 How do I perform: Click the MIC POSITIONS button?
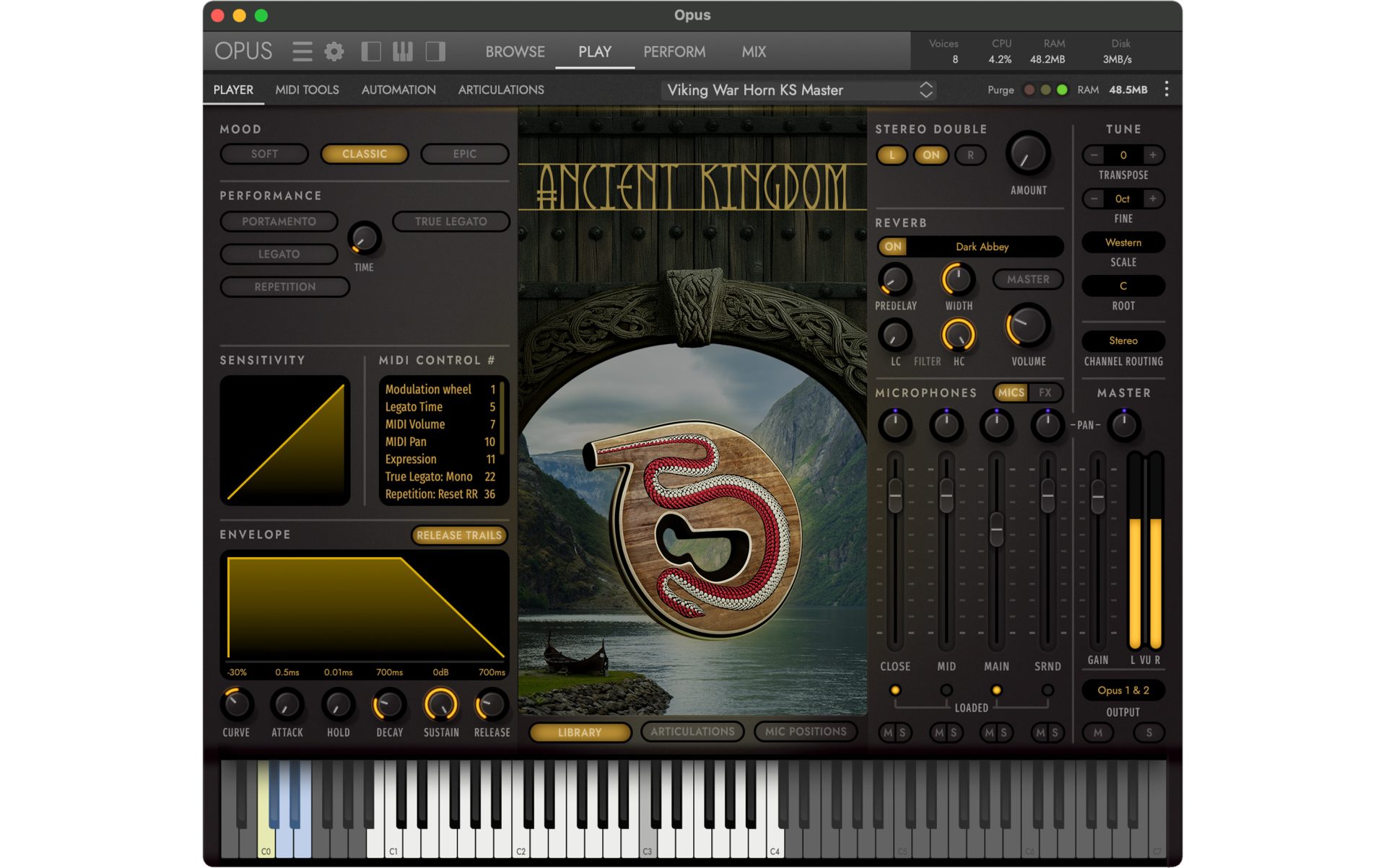806,732
